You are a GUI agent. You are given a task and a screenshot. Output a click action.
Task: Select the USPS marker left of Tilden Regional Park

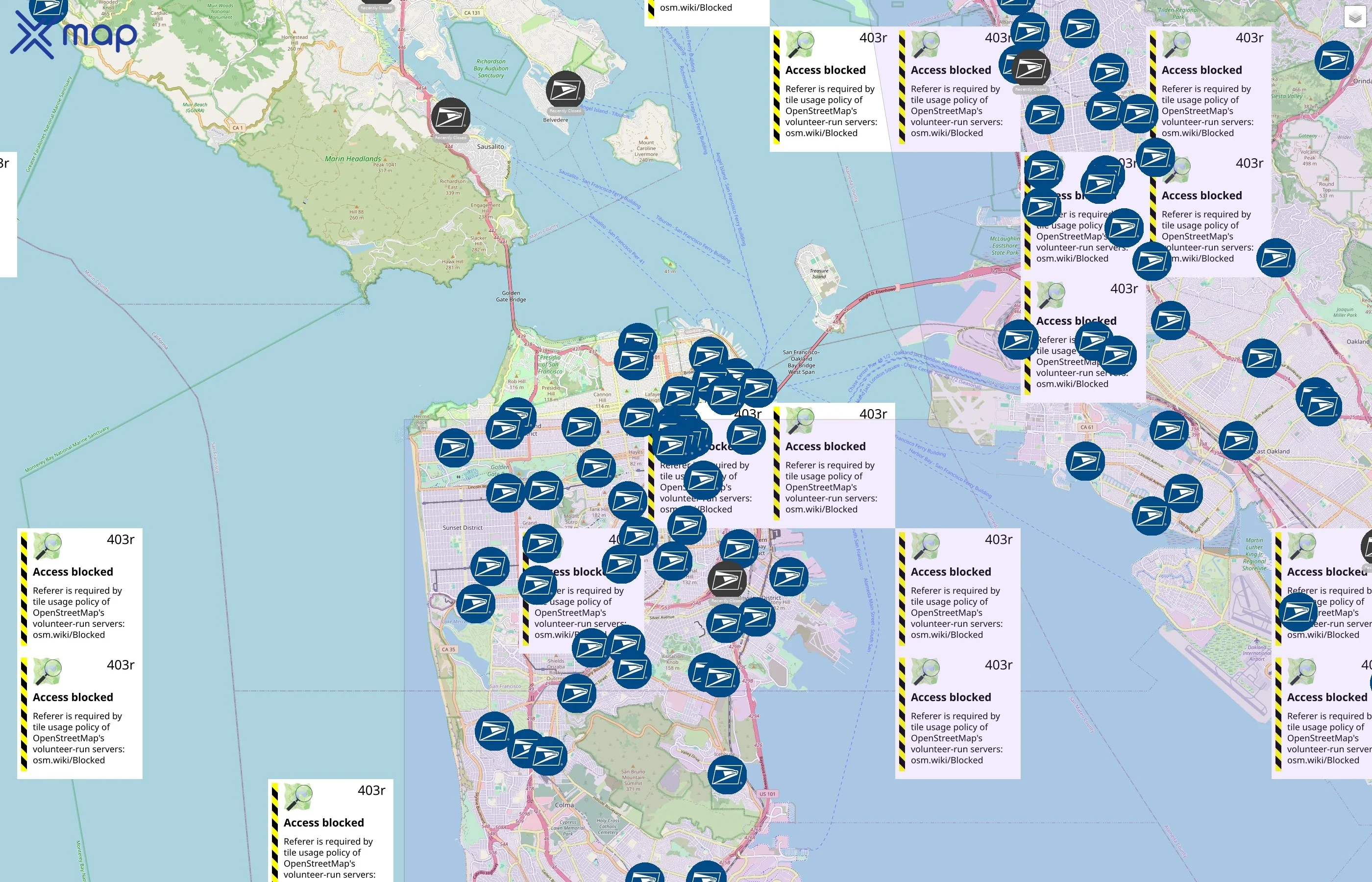1080,28
